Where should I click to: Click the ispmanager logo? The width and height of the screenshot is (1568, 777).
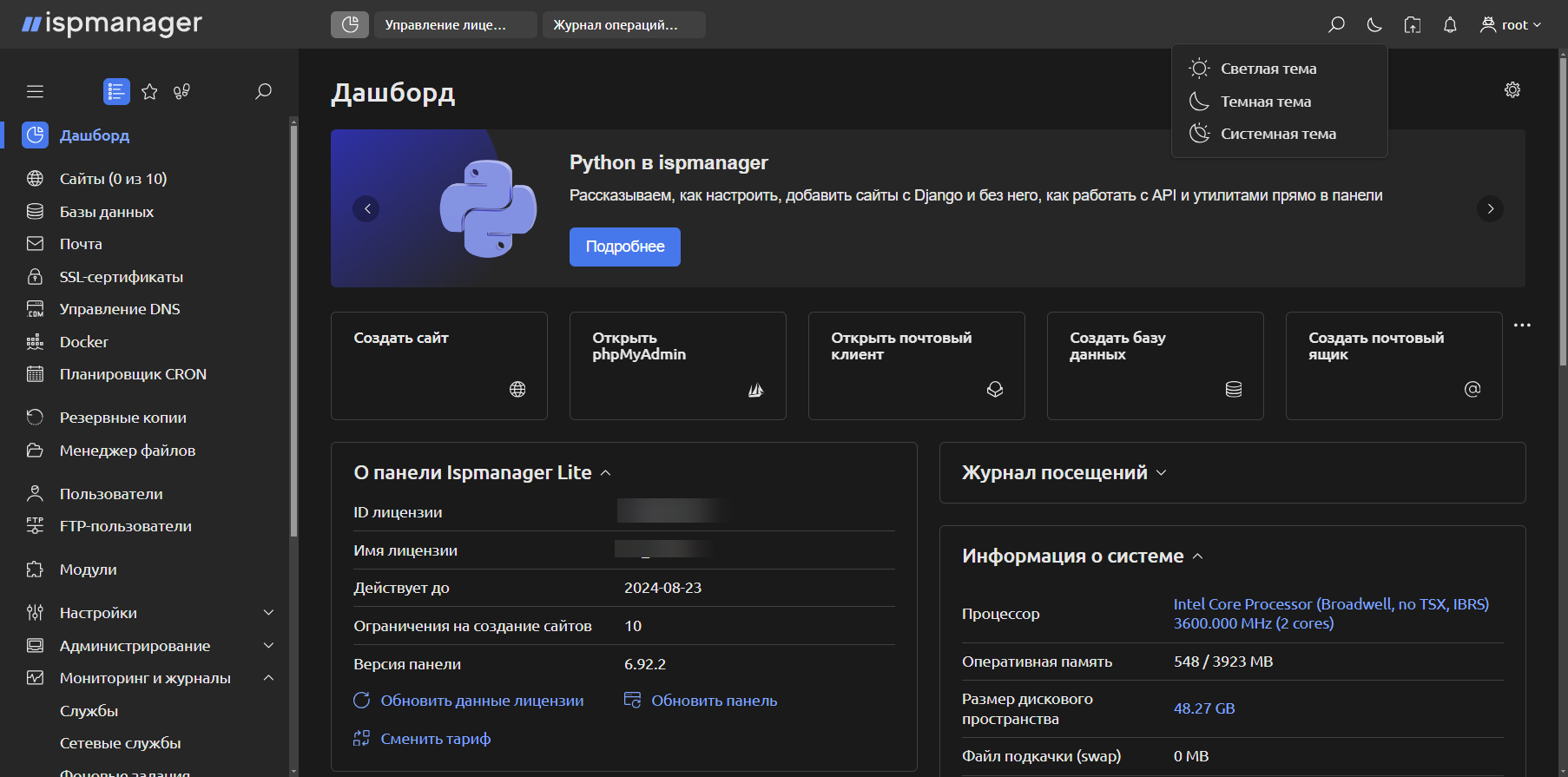coord(112,23)
